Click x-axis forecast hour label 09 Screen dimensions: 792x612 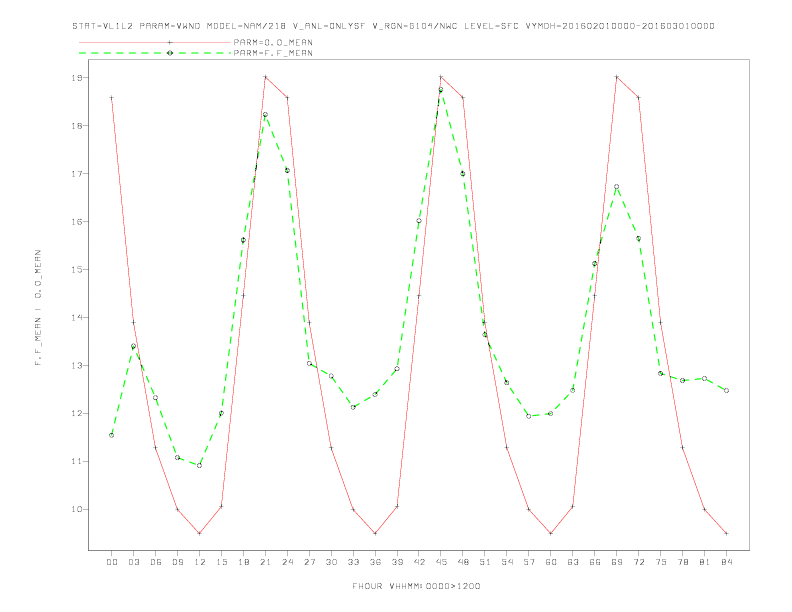tap(177, 562)
